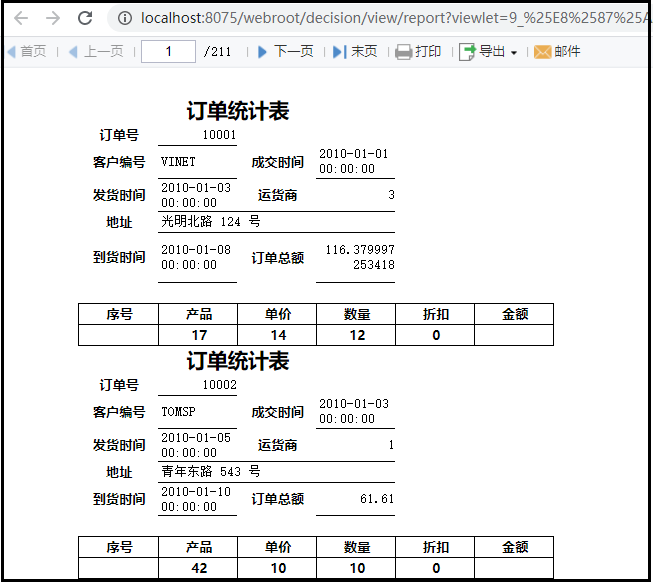Click order number 10001
653x583 pixels.
click(219, 135)
